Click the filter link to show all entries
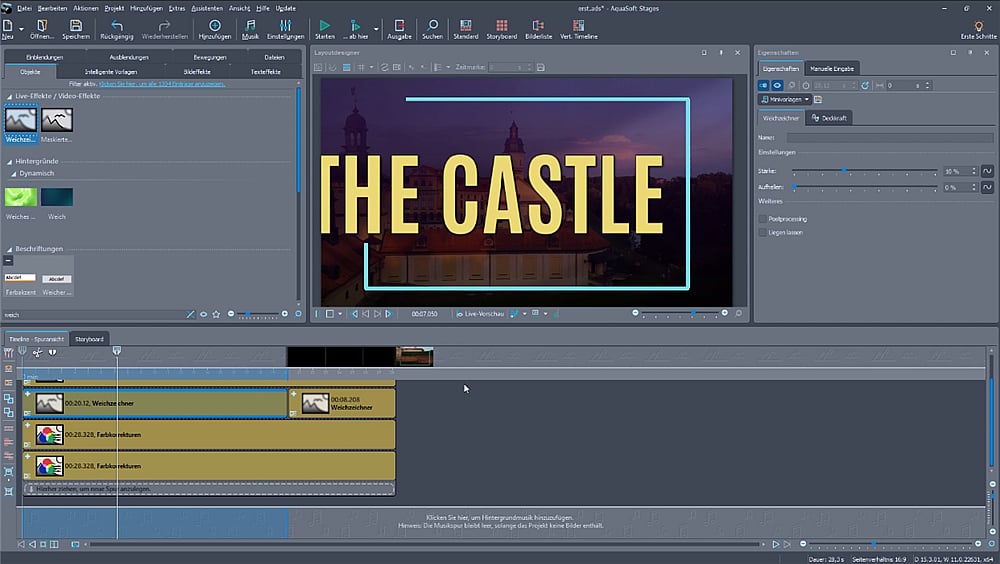 161,84
